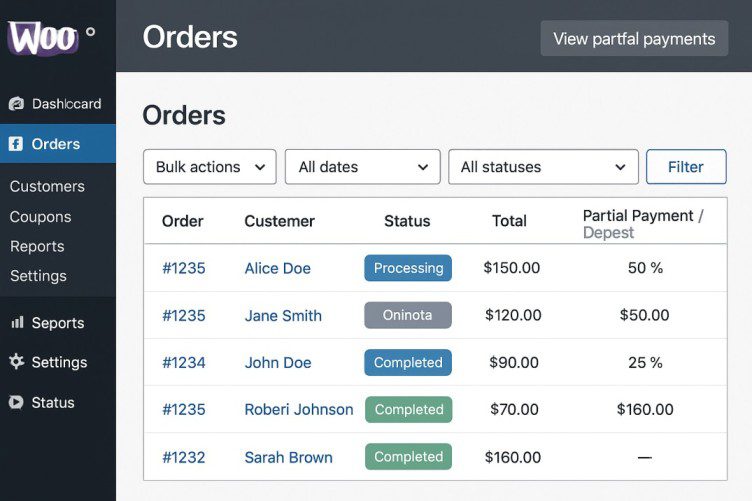This screenshot has width=752, height=501.
Task: Click the Reports bar chart icon
Action: point(16,323)
